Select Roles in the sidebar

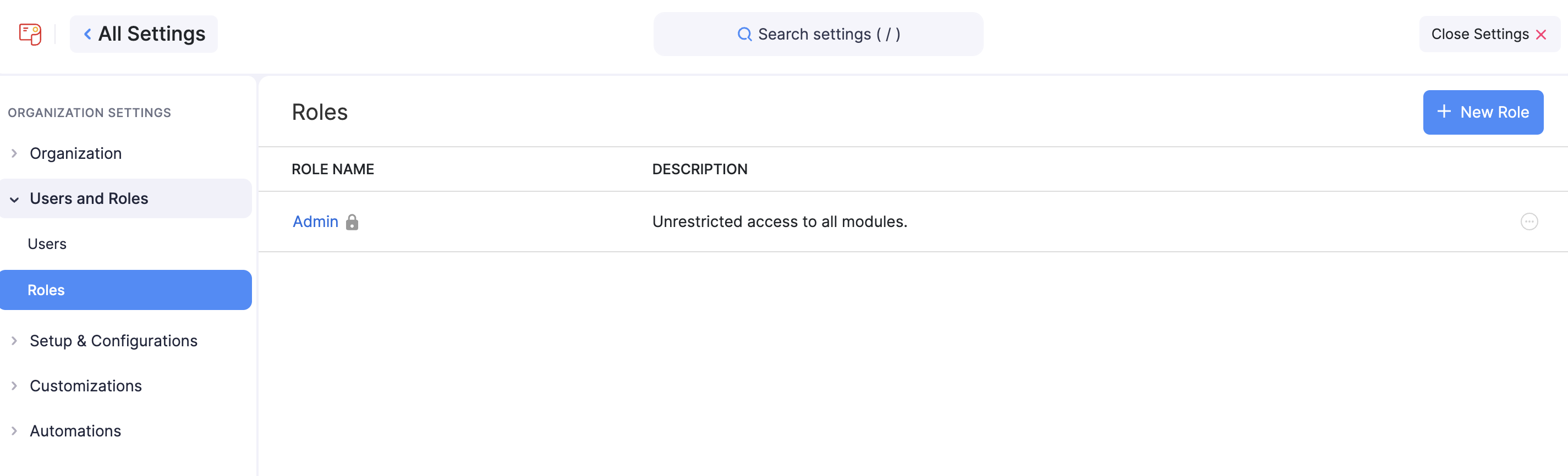click(x=46, y=290)
